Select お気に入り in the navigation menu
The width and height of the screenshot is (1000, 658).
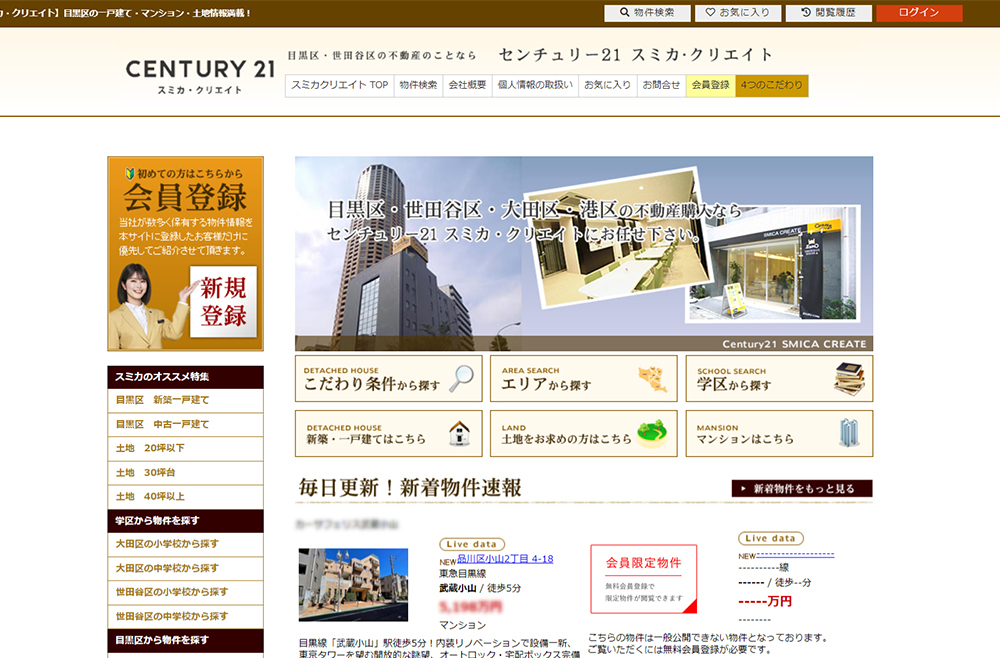608,85
